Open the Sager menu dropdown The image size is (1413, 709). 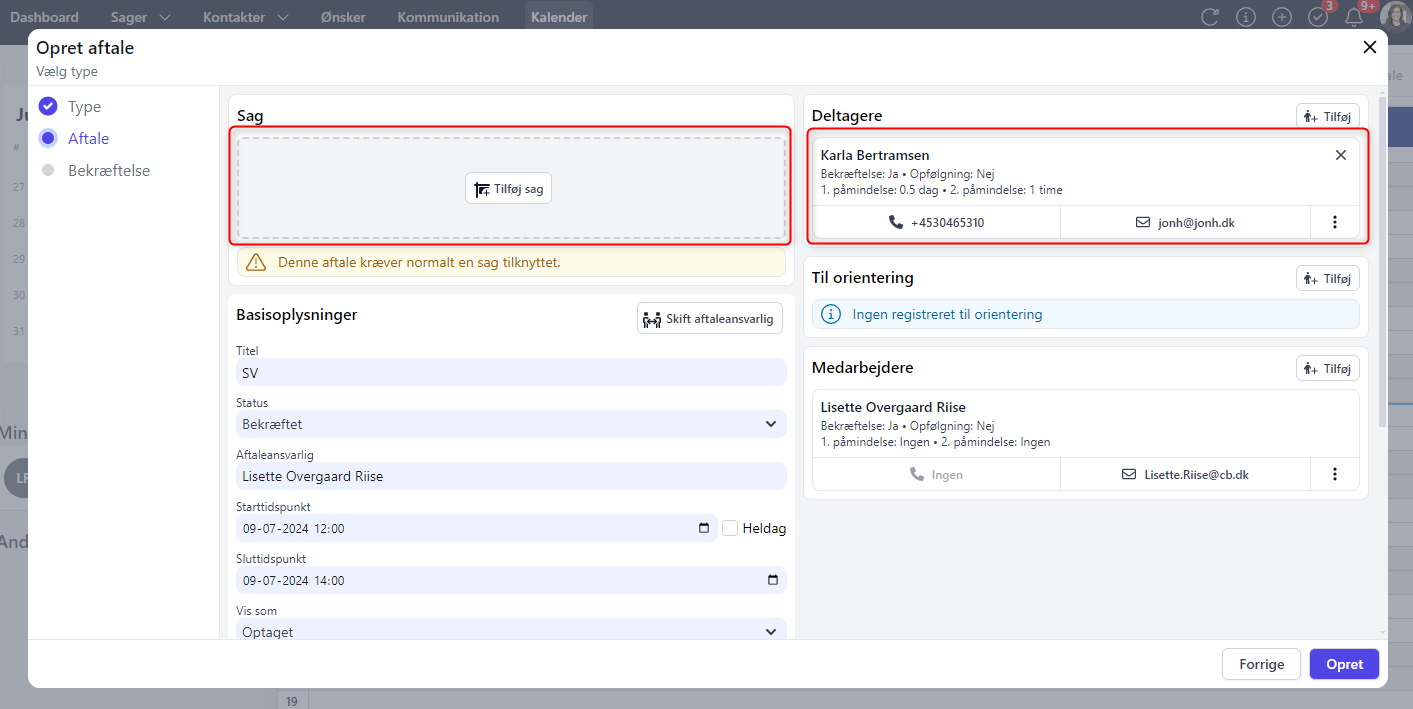click(141, 17)
